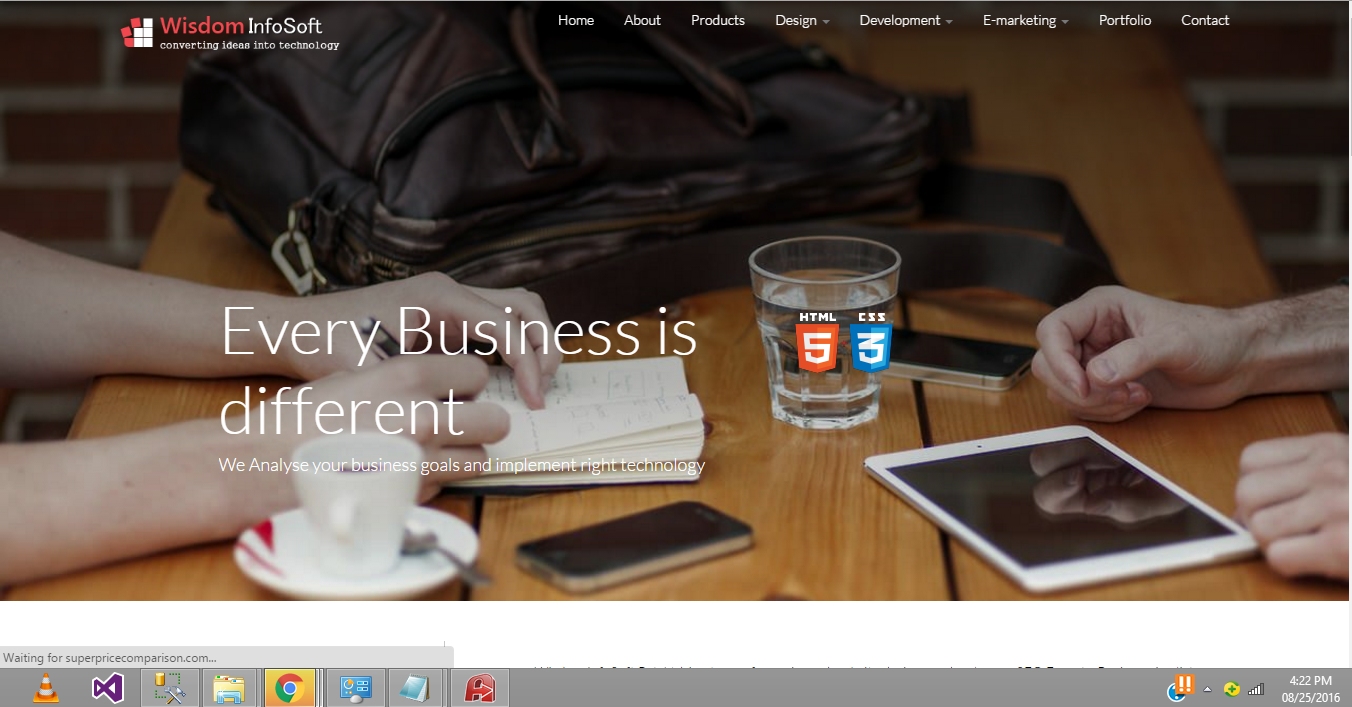This screenshot has height=707, width=1352.
Task: Open the About page
Action: (642, 20)
